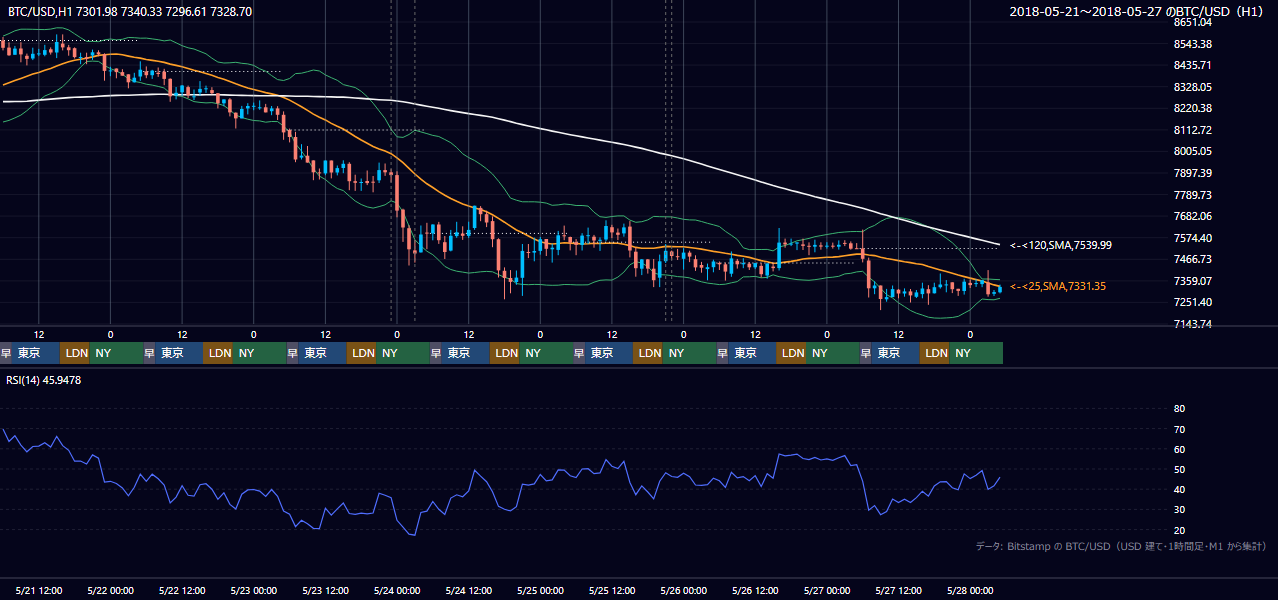Click price axis value 7251.40
The width and height of the screenshot is (1278, 600).
coord(1193,302)
